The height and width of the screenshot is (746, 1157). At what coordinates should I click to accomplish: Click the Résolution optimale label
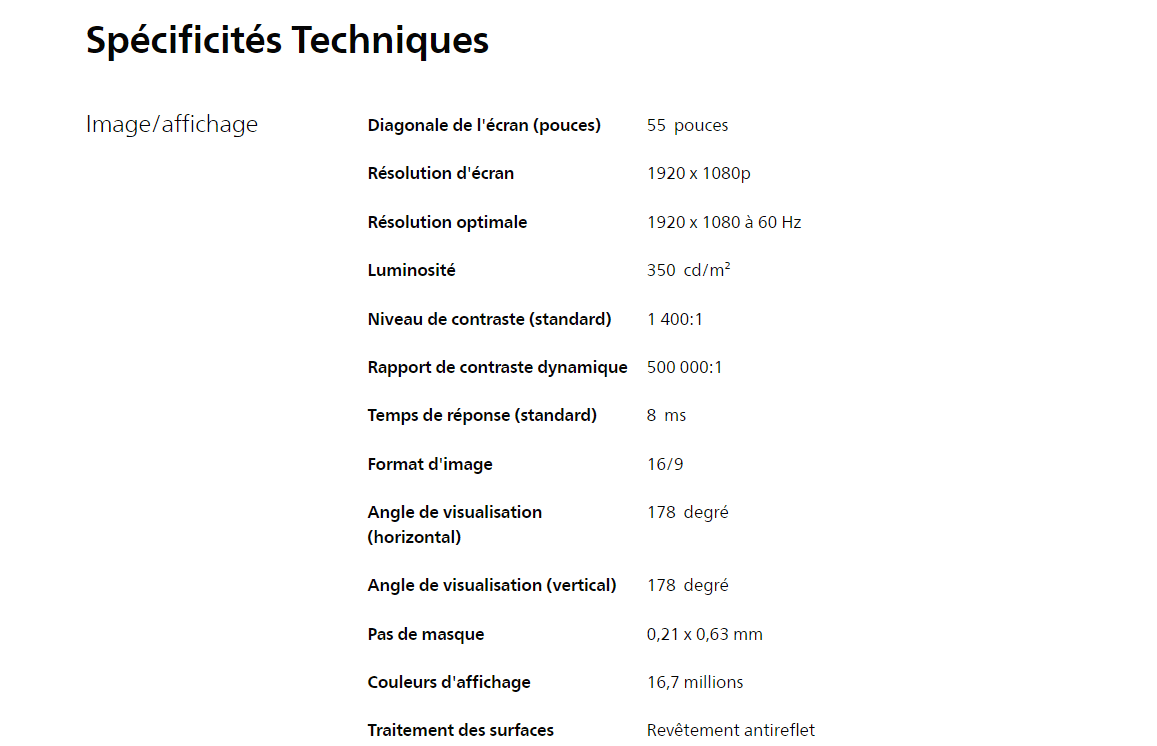tap(447, 222)
